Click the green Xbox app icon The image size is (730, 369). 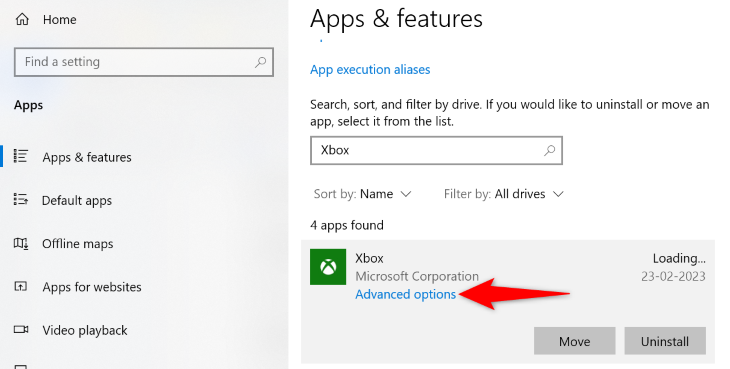tap(328, 267)
